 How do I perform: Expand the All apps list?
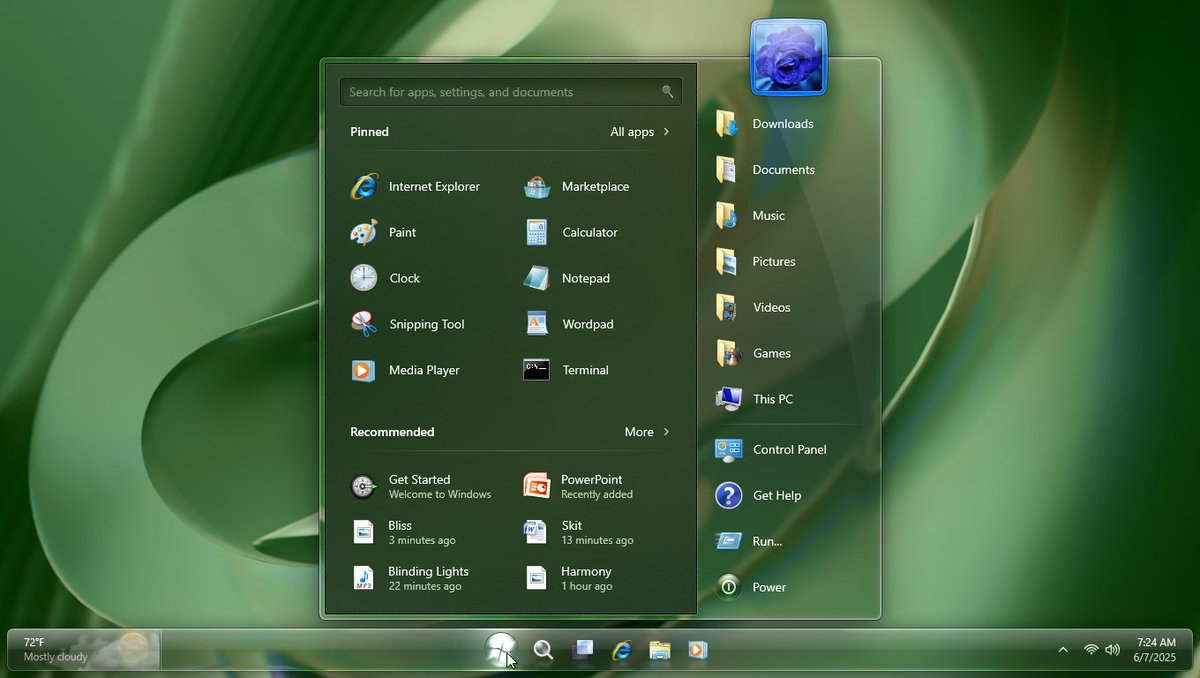coord(640,132)
